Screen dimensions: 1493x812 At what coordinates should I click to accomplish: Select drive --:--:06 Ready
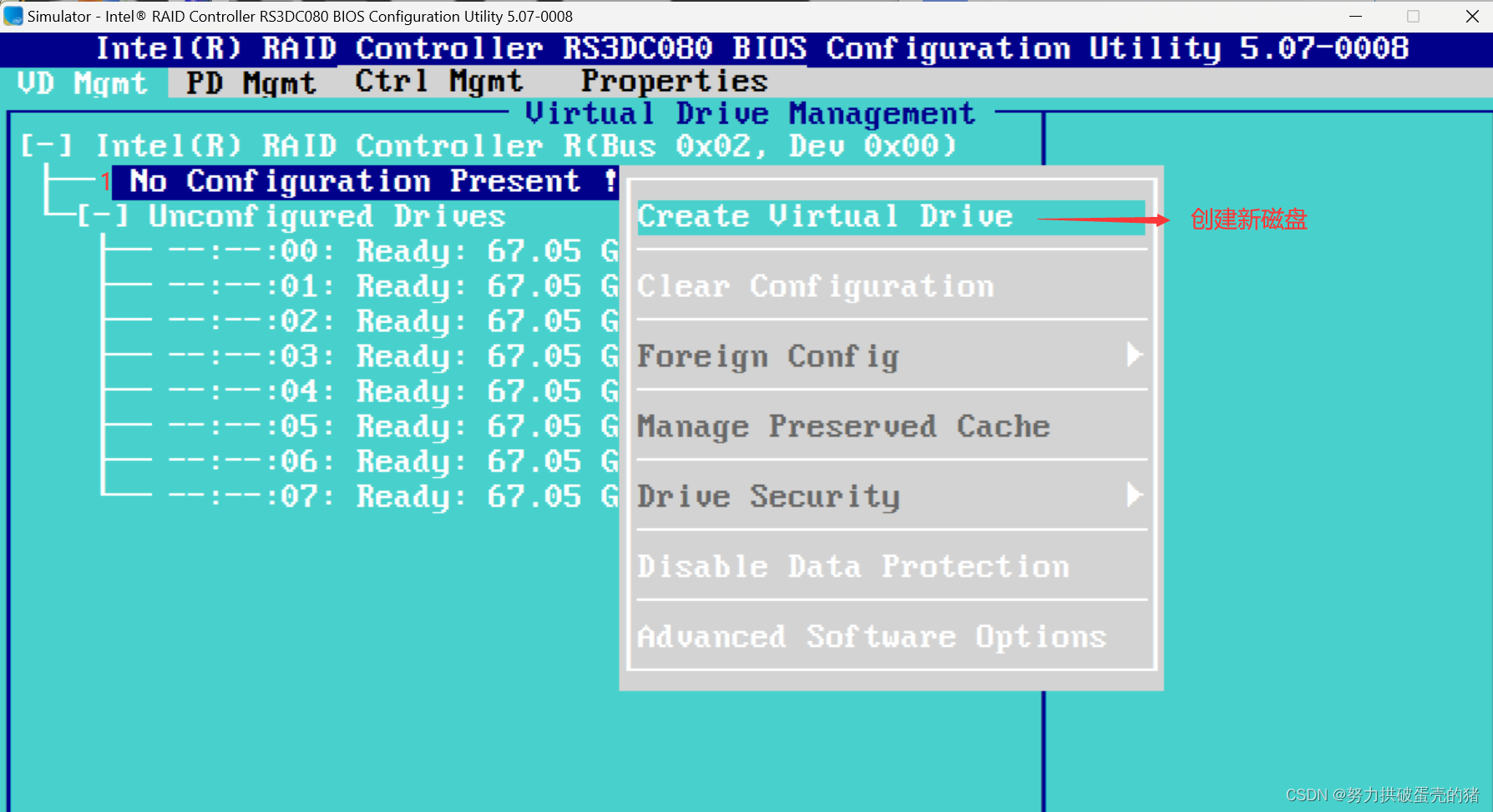pos(392,461)
